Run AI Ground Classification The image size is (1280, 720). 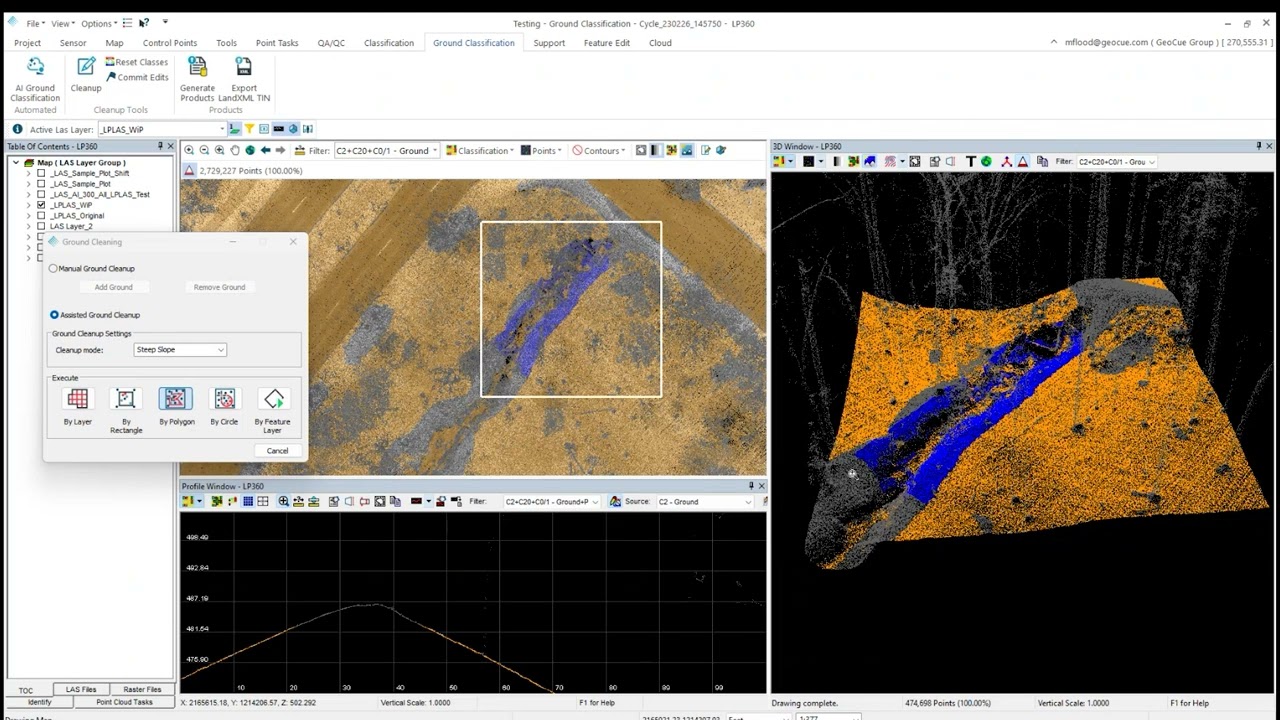(x=35, y=78)
